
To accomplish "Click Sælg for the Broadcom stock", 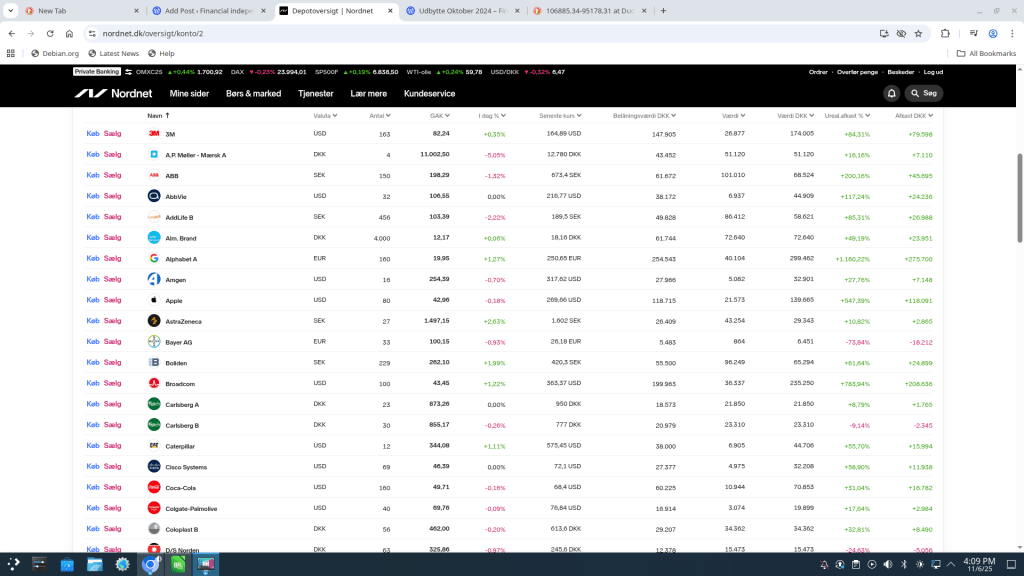I will coord(112,383).
